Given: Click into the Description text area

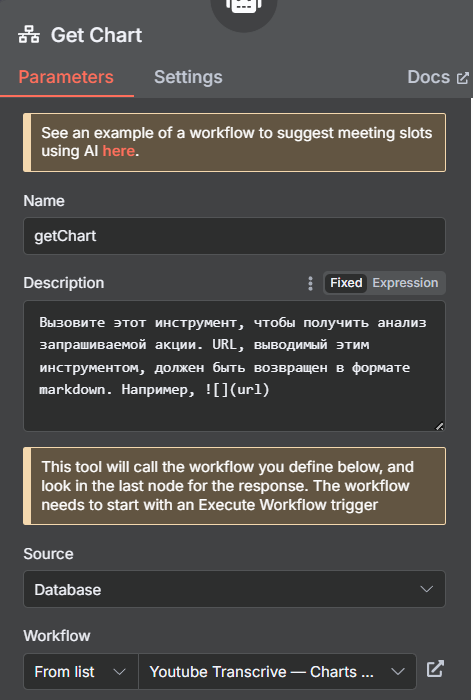Looking at the screenshot, I should [234, 366].
